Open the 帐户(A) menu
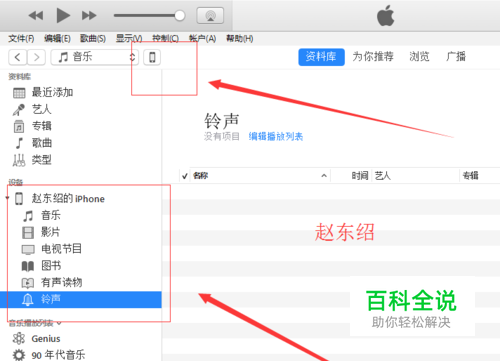500x361 pixels. [202, 39]
